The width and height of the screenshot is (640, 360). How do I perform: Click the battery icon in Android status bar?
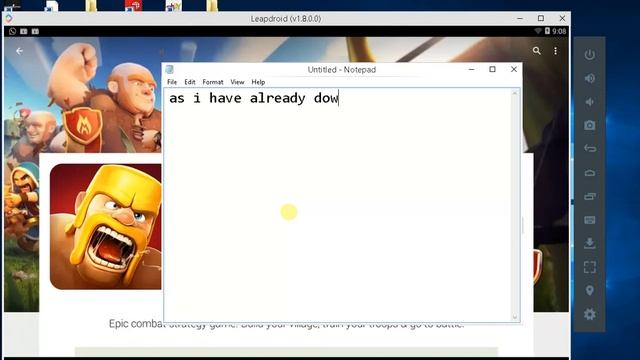pos(547,31)
